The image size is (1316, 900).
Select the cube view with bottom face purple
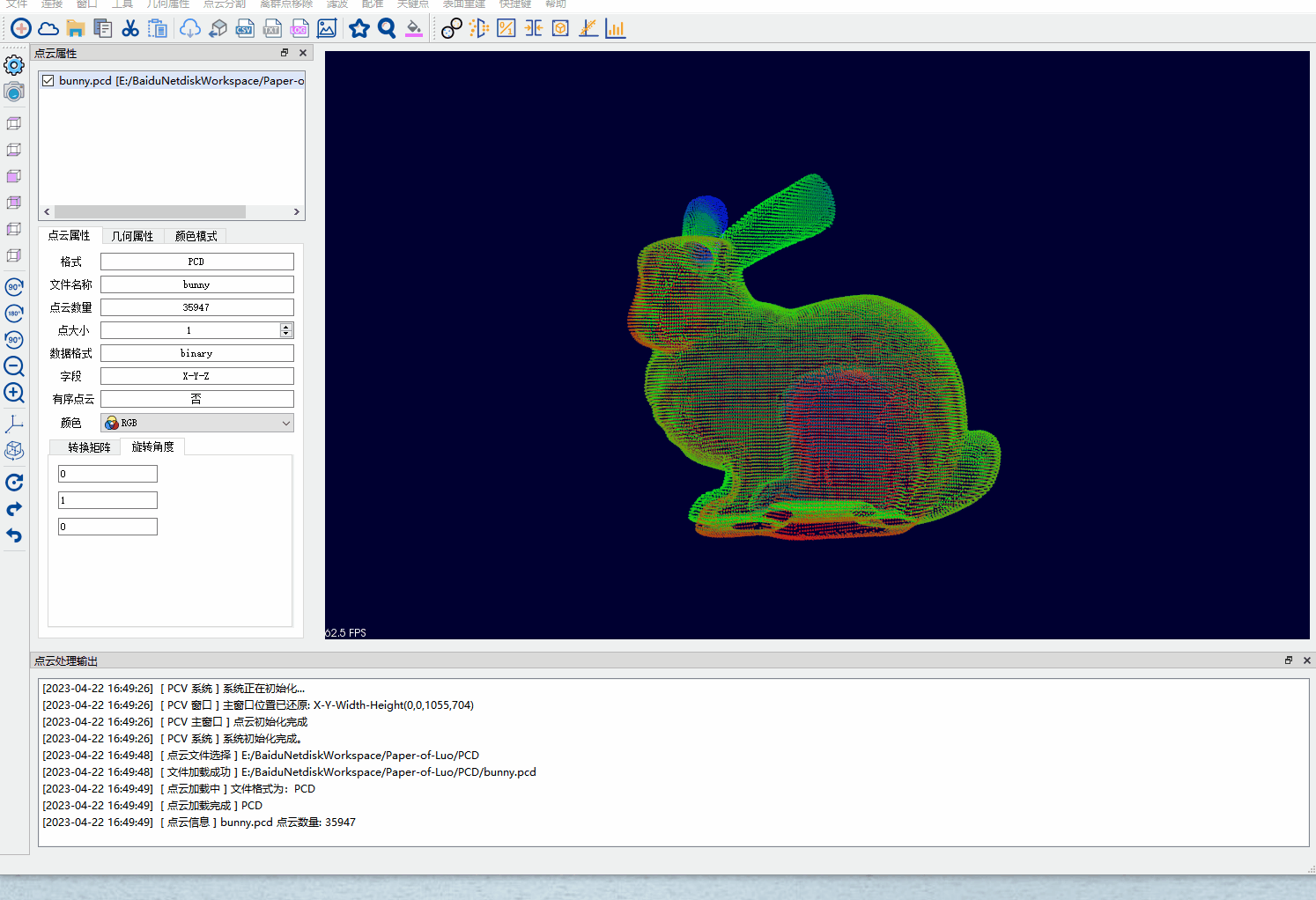coord(14,150)
